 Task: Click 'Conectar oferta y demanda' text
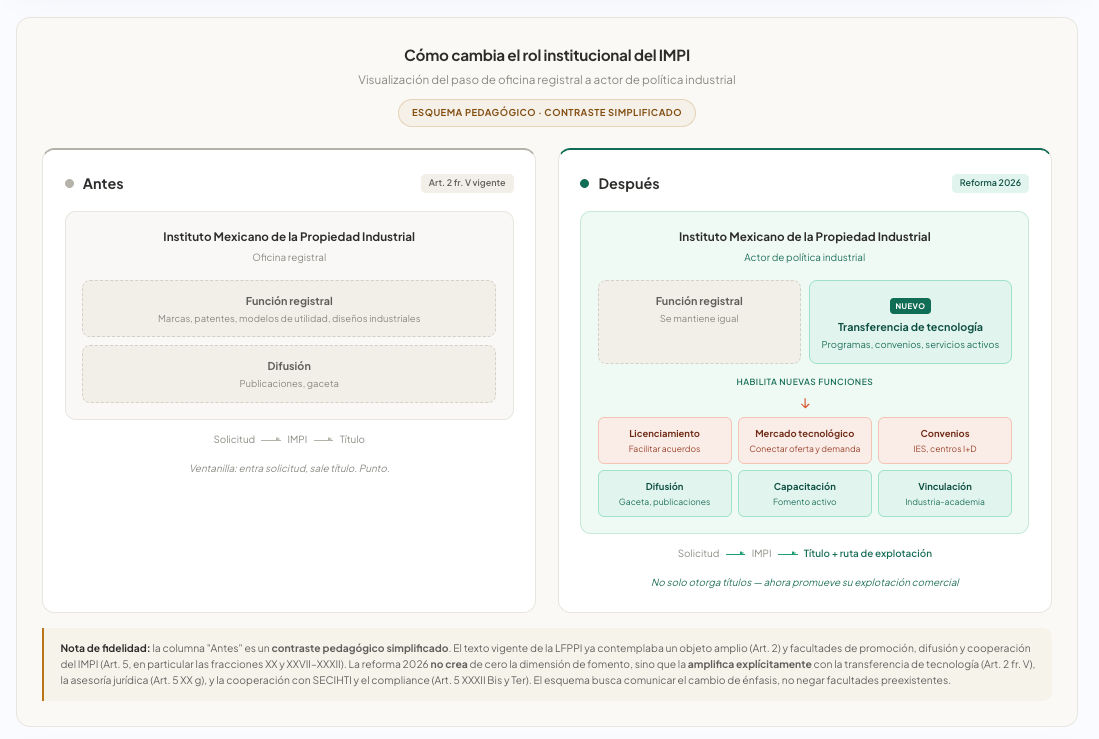tap(805, 449)
